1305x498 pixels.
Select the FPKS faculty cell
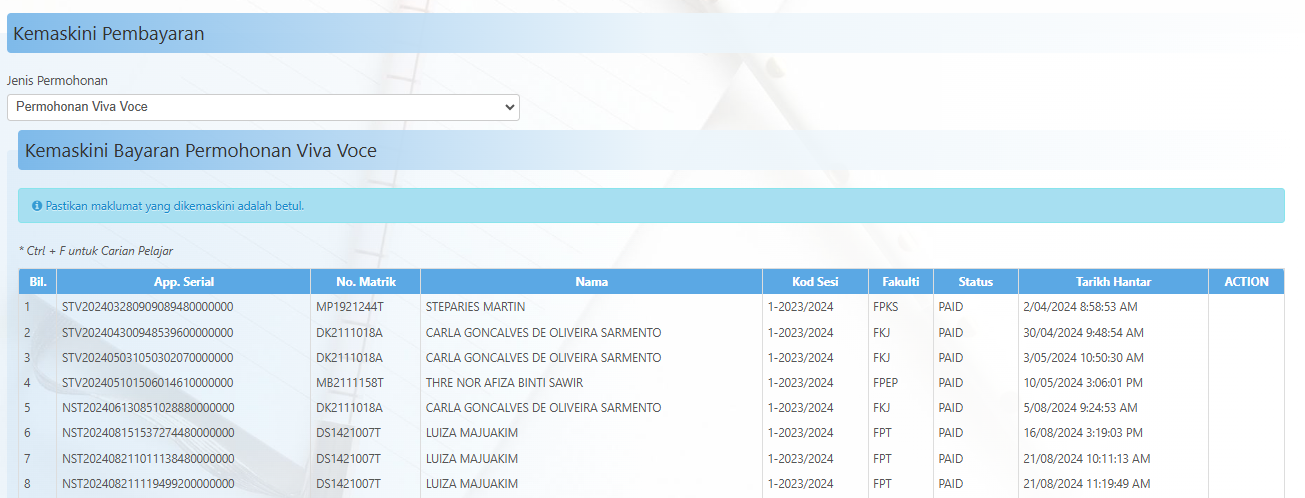pyautogui.click(x=887, y=307)
